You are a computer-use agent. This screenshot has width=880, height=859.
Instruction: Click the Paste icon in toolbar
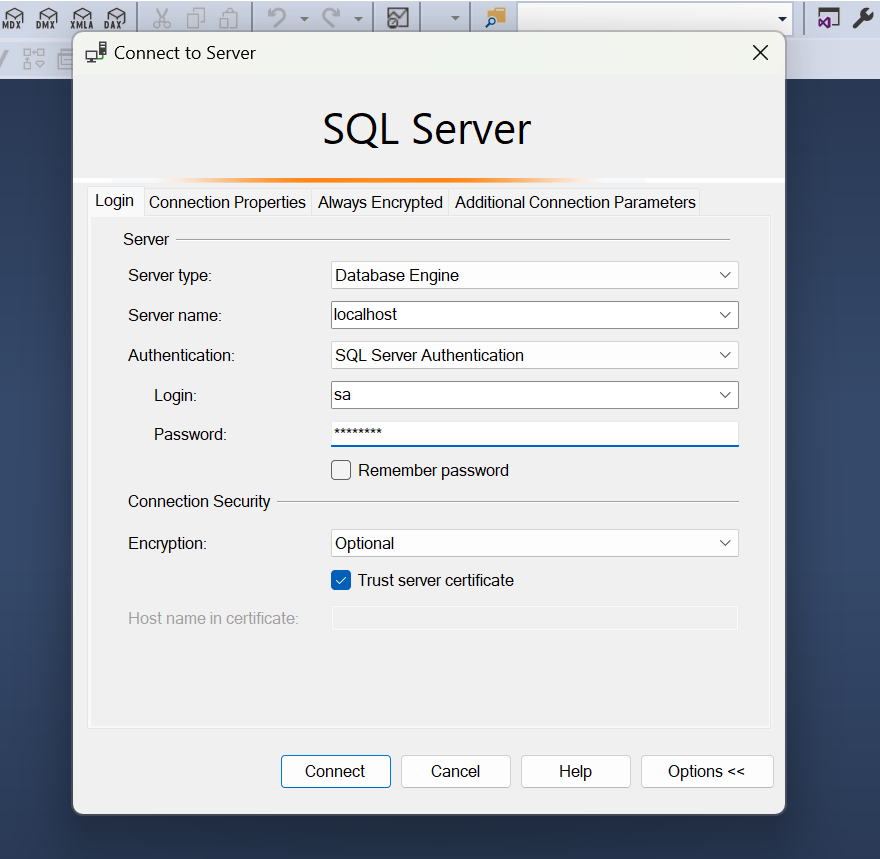(x=228, y=18)
